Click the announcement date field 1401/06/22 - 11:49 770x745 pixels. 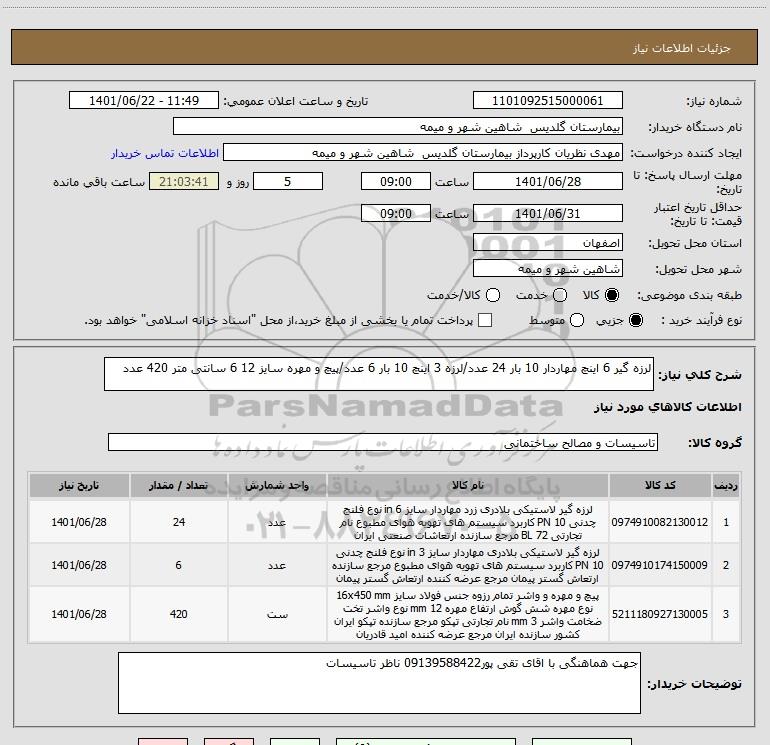pos(144,100)
